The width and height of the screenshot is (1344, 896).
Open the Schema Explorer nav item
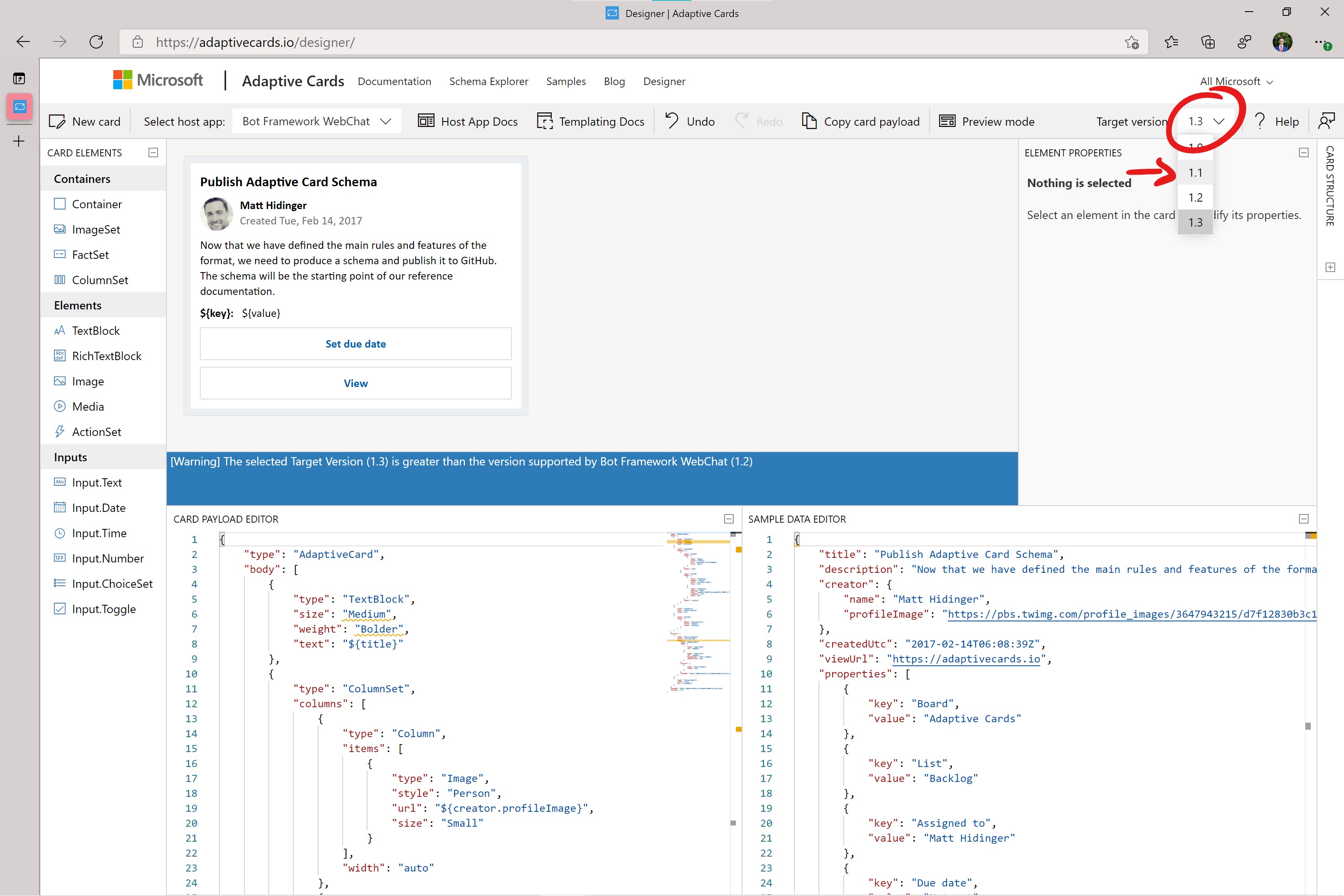pos(489,81)
